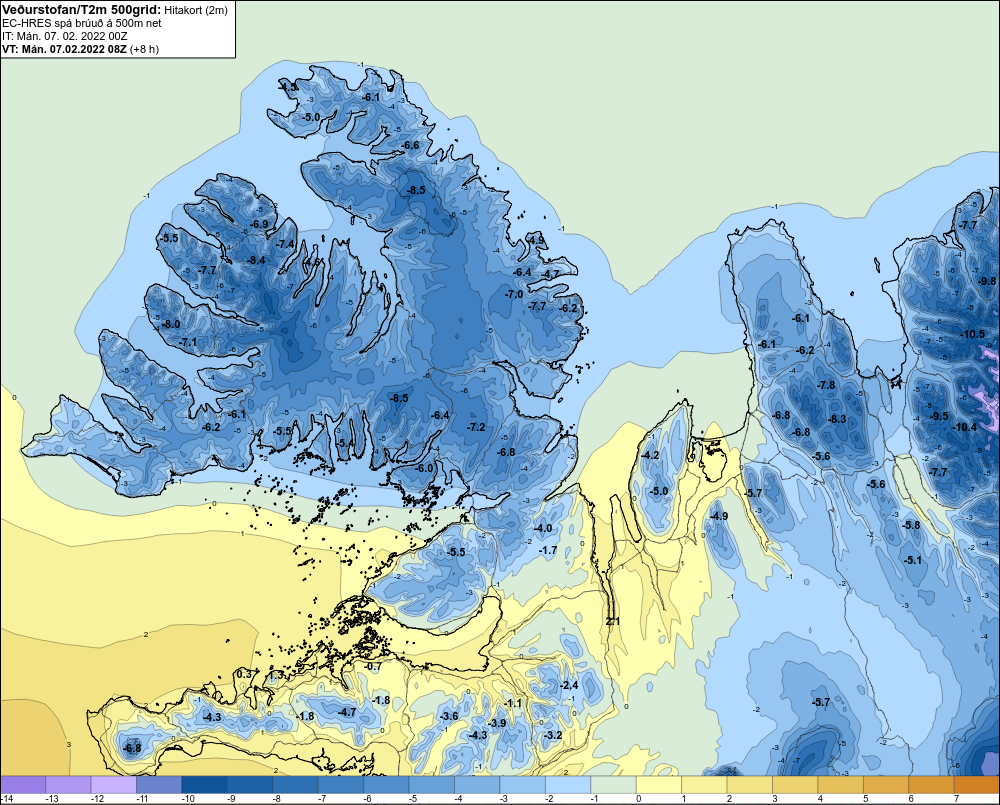Click the -8.0 temperature value on the map
Screen dimensions: 1000x805
[x=171, y=324]
